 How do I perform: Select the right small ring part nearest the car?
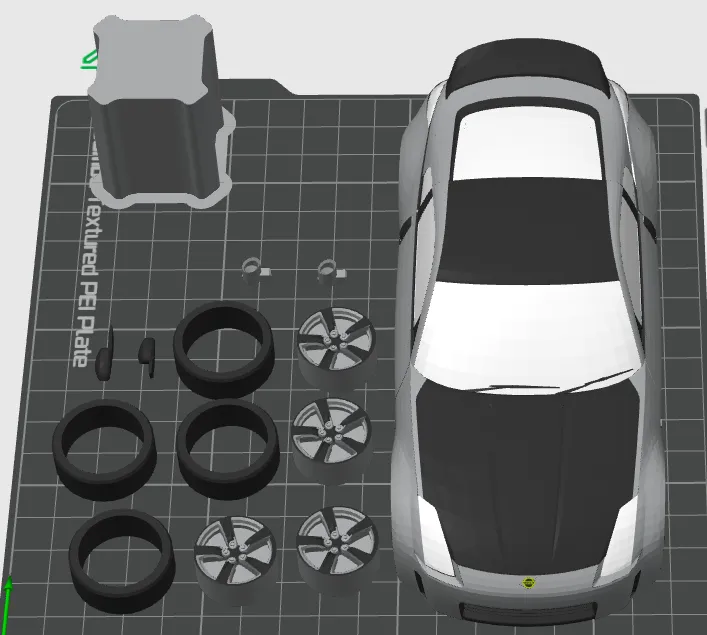(330, 272)
